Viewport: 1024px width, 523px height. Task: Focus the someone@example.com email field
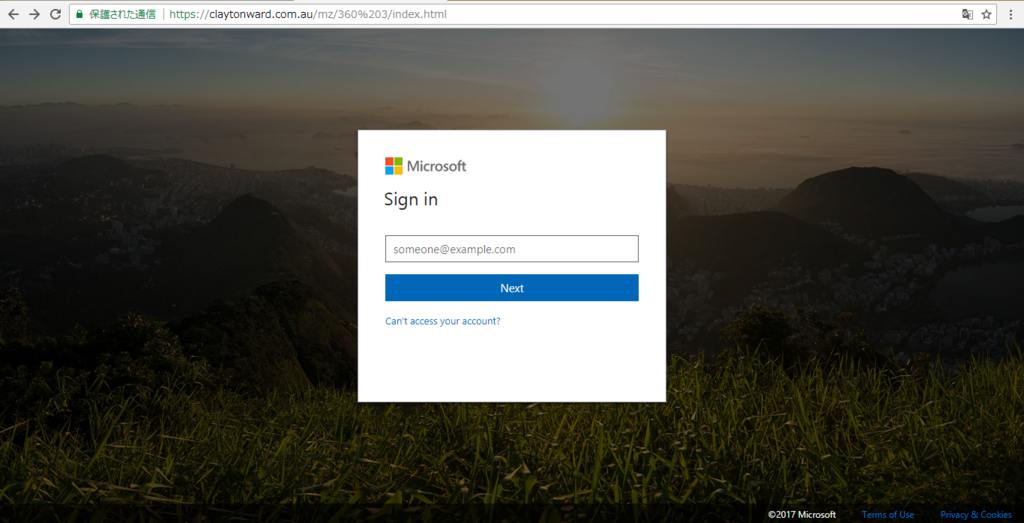pyautogui.click(x=511, y=249)
